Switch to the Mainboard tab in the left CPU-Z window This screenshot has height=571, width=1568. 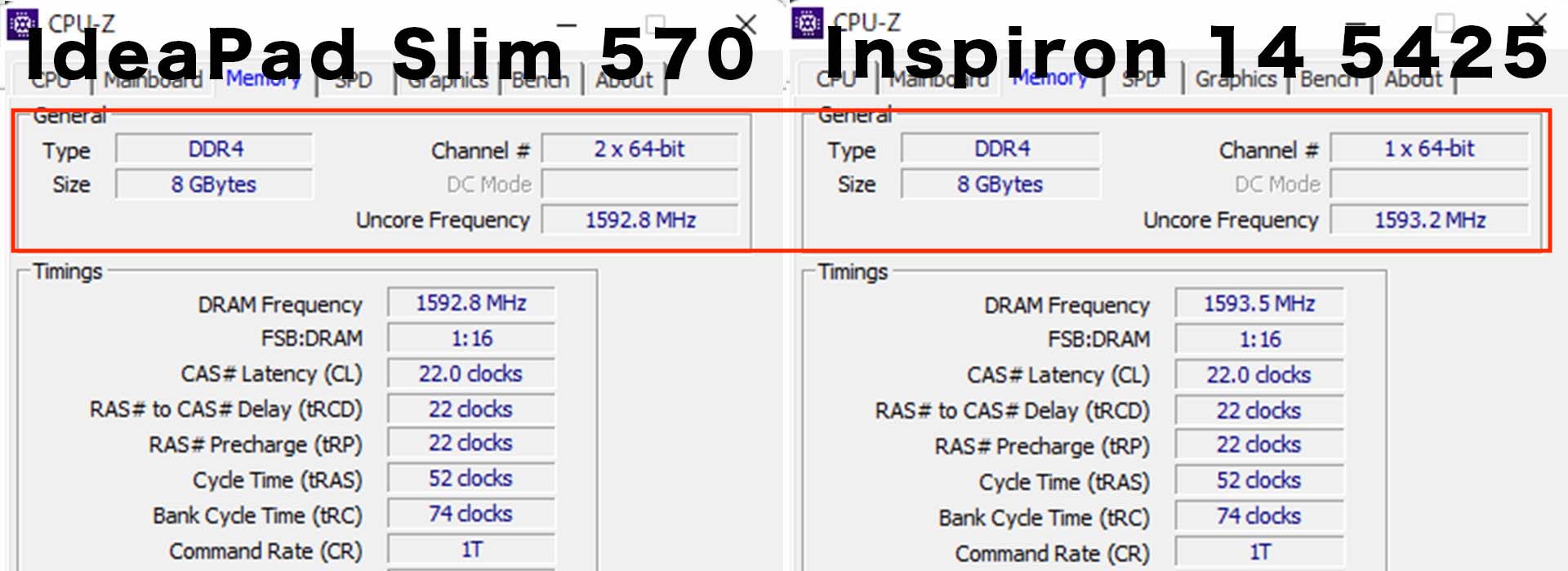[x=153, y=80]
